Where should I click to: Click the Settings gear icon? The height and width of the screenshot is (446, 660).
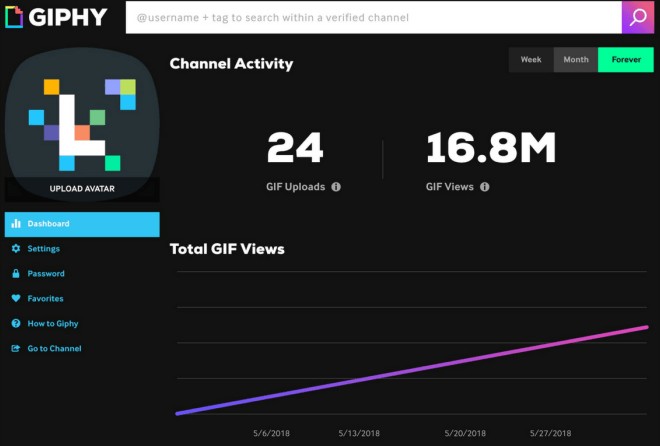[x=16, y=249]
